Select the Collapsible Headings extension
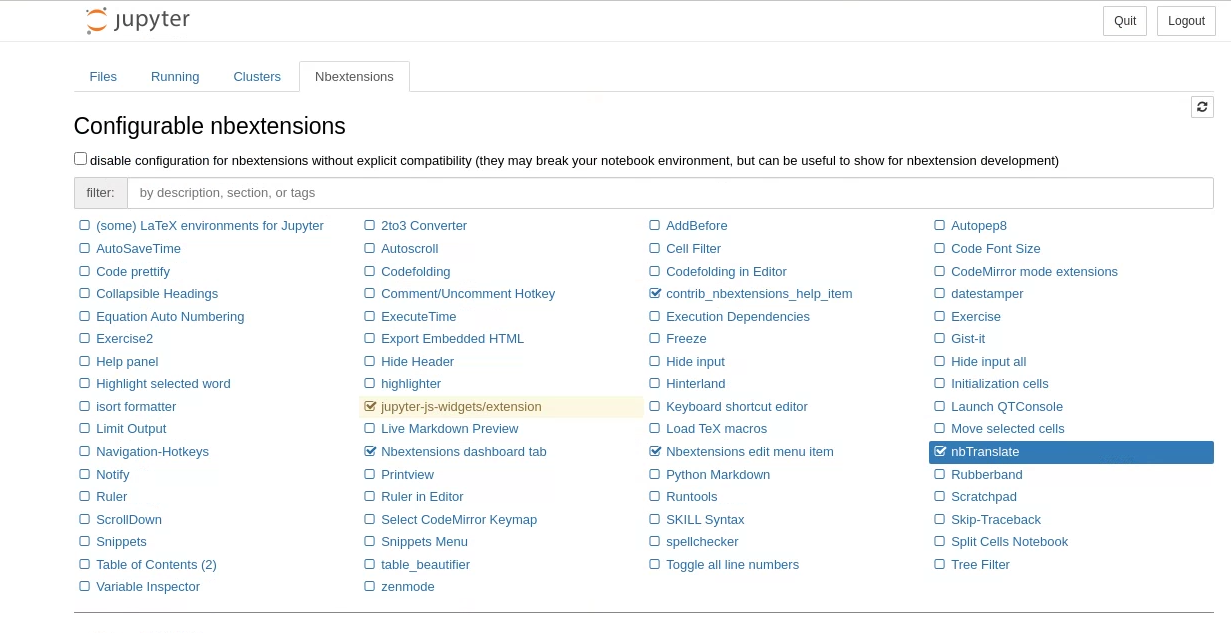Image resolution: width=1231 pixels, height=633 pixels. 157,294
